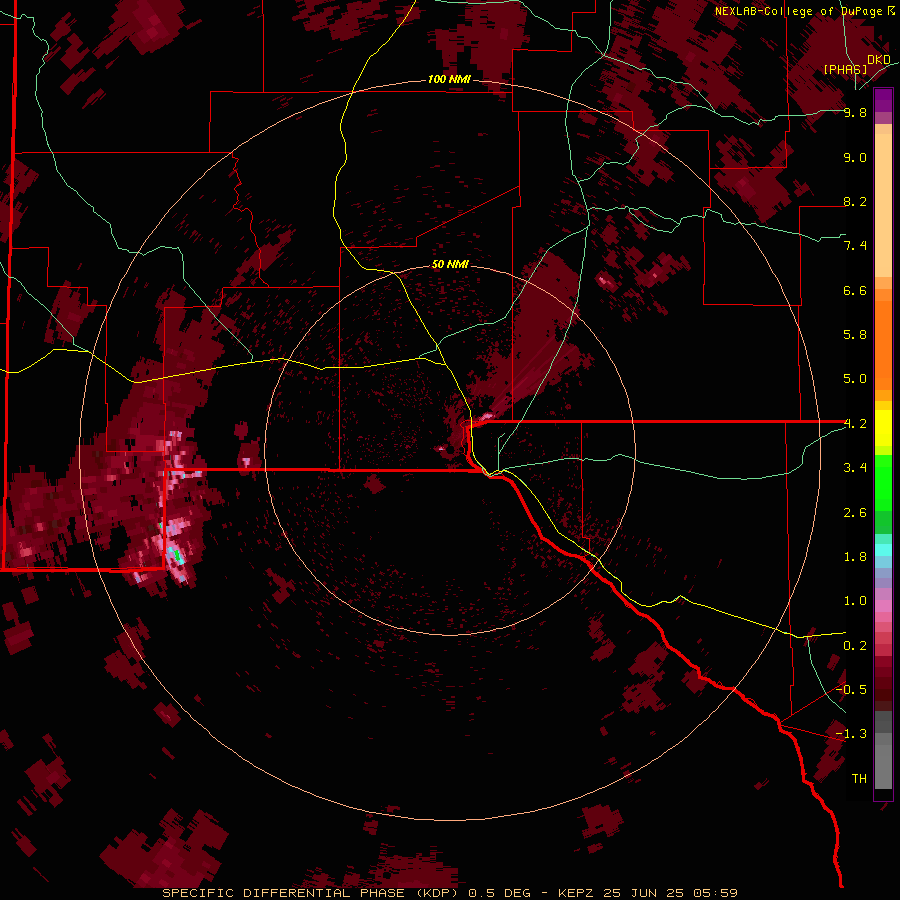Click the 1.8 scale value
This screenshot has width=900, height=900.
point(855,557)
